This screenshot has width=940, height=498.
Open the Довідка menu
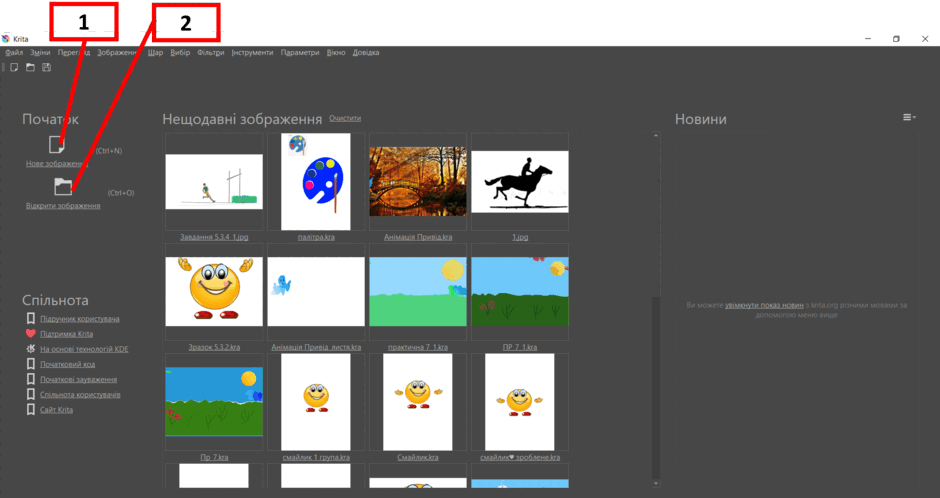366,53
